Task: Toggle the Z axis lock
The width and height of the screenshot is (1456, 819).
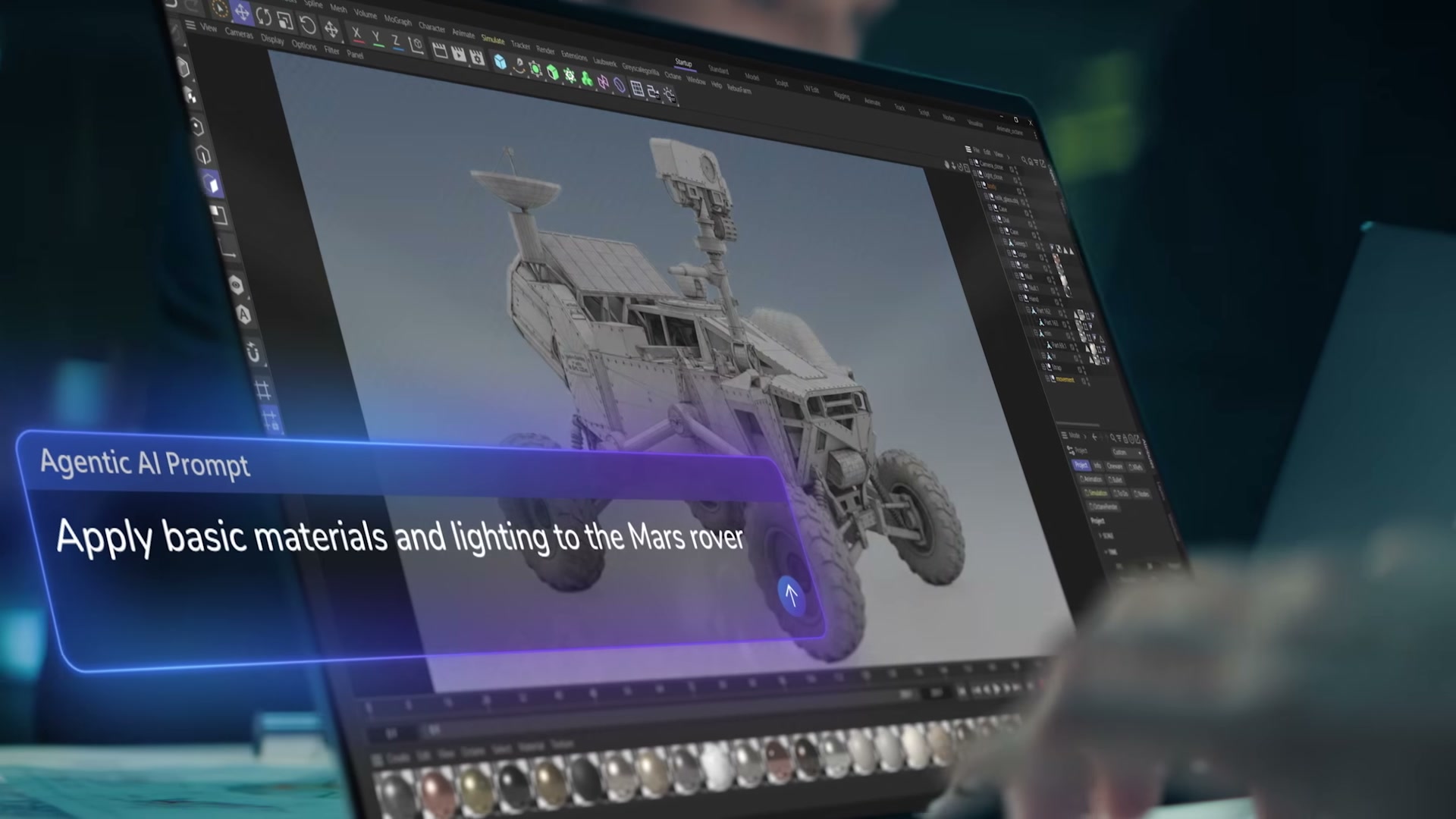Action: tap(396, 42)
